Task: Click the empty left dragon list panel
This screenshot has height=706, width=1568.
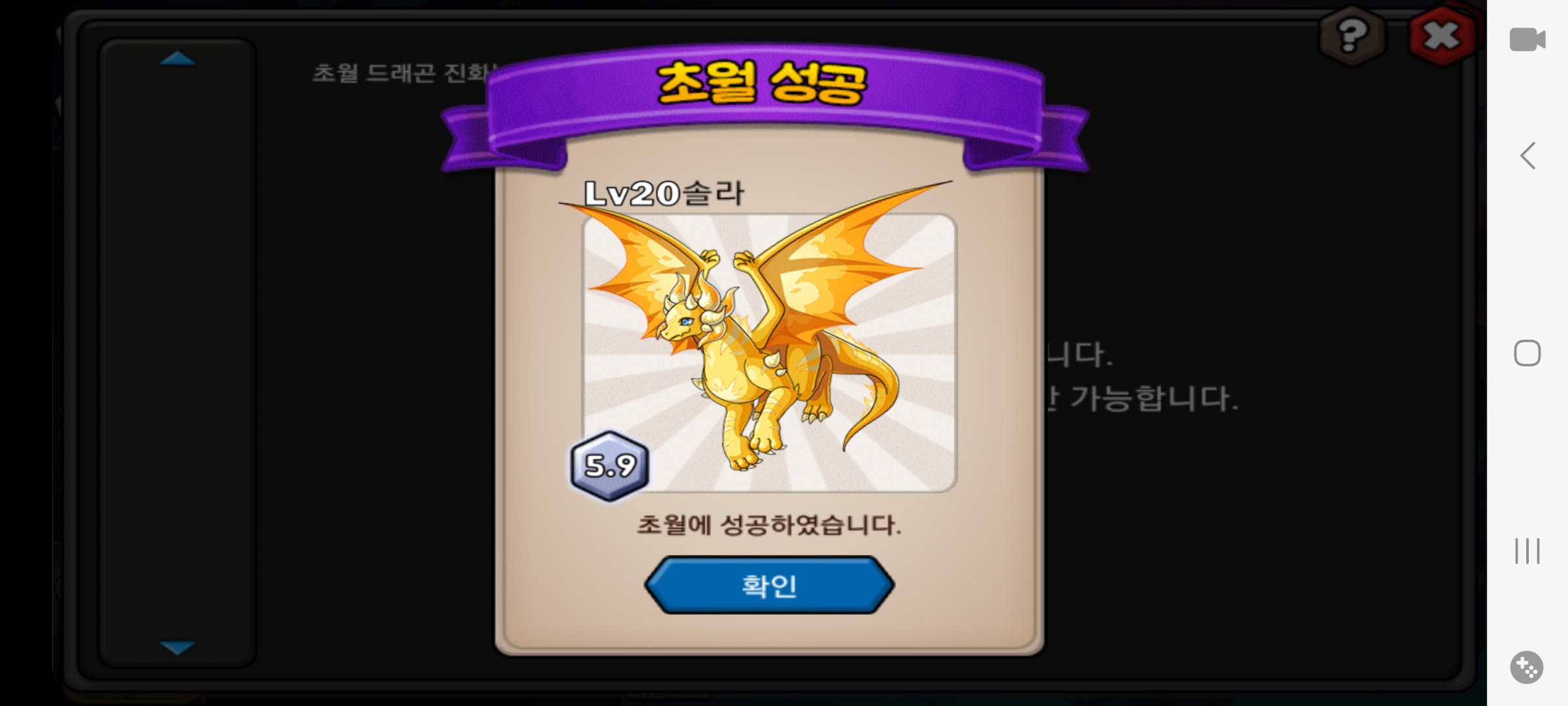Action: 177,353
